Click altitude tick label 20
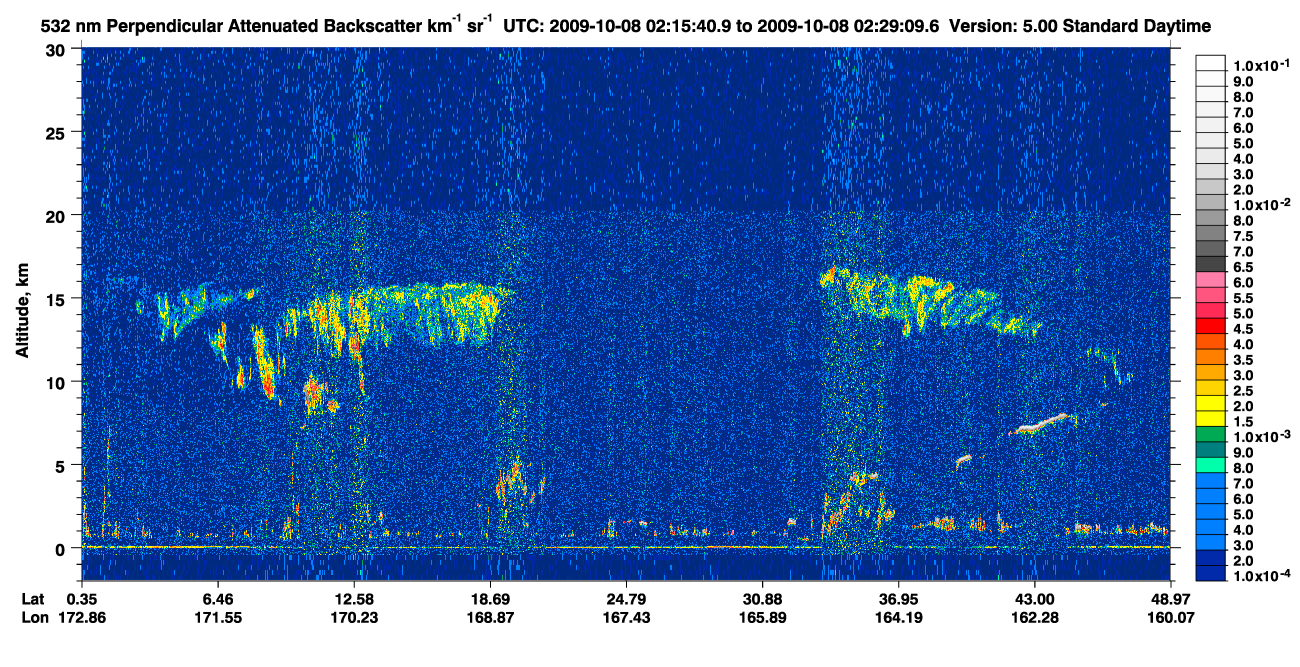1300x667 pixels. [56, 215]
